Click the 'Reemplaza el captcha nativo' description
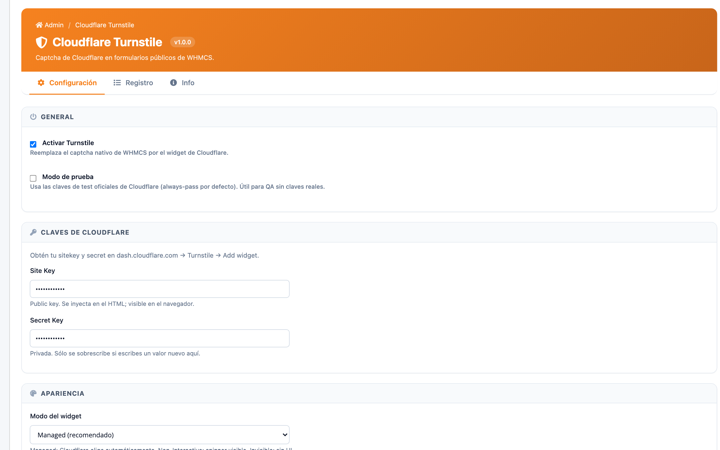The width and height of the screenshot is (720, 450). (129, 152)
